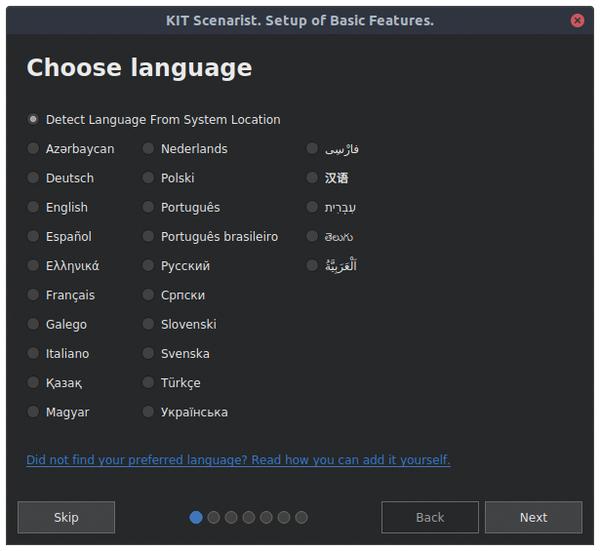Go to the Next setup step
The width and height of the screenshot is (600, 551).
click(x=533, y=517)
